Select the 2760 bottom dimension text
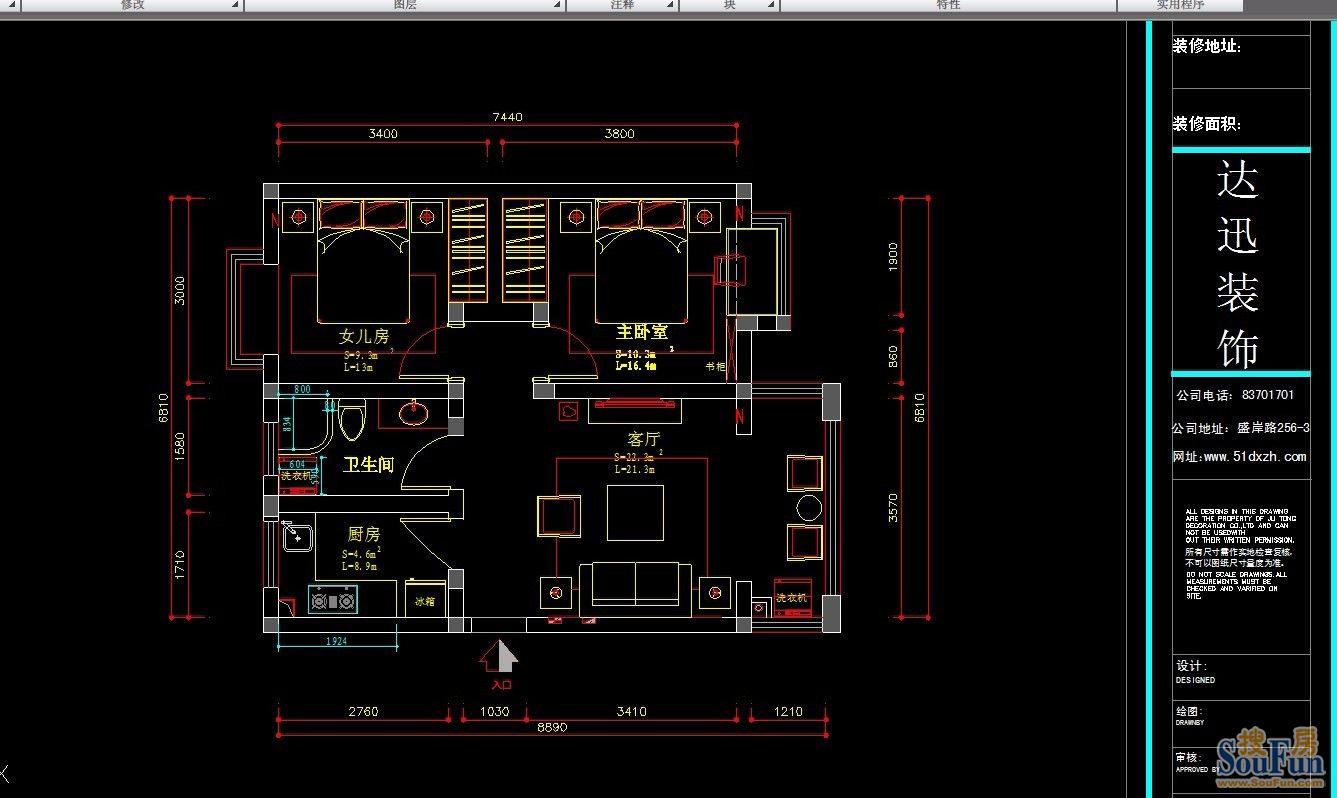1337x798 pixels. 363,712
